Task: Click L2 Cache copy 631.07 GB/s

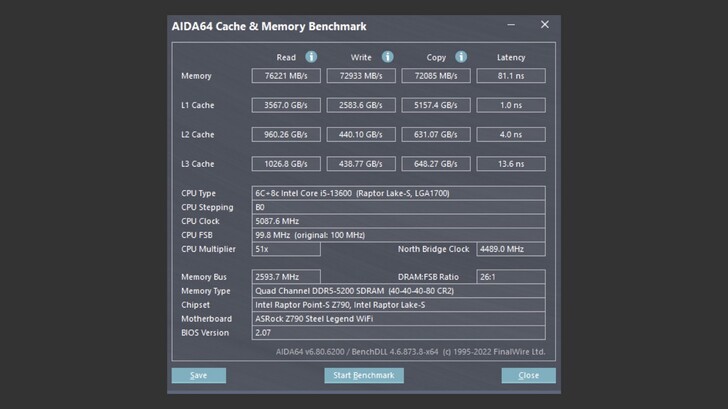Action: click(436, 135)
